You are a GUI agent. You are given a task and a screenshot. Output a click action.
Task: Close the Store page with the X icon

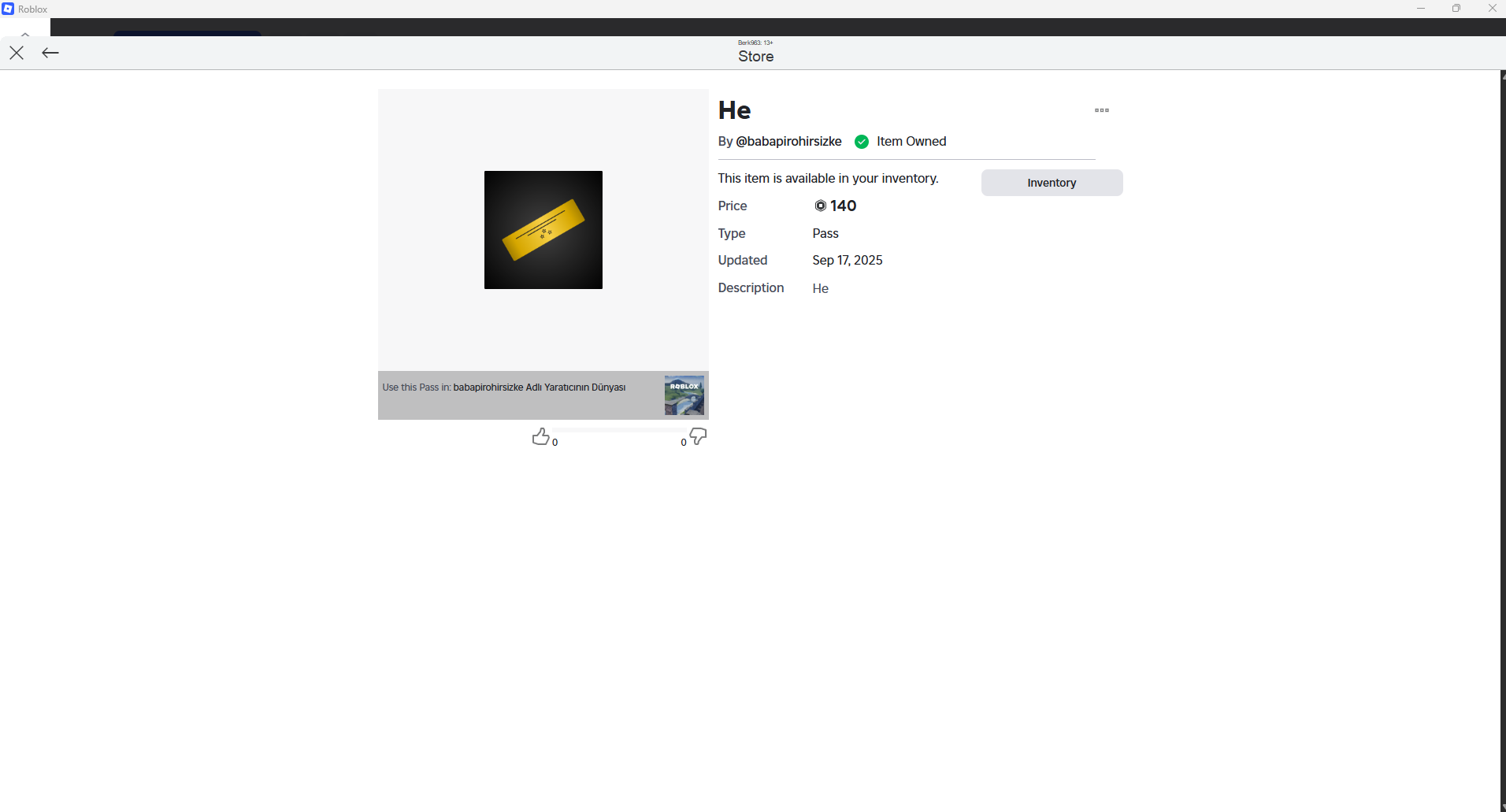pos(17,53)
